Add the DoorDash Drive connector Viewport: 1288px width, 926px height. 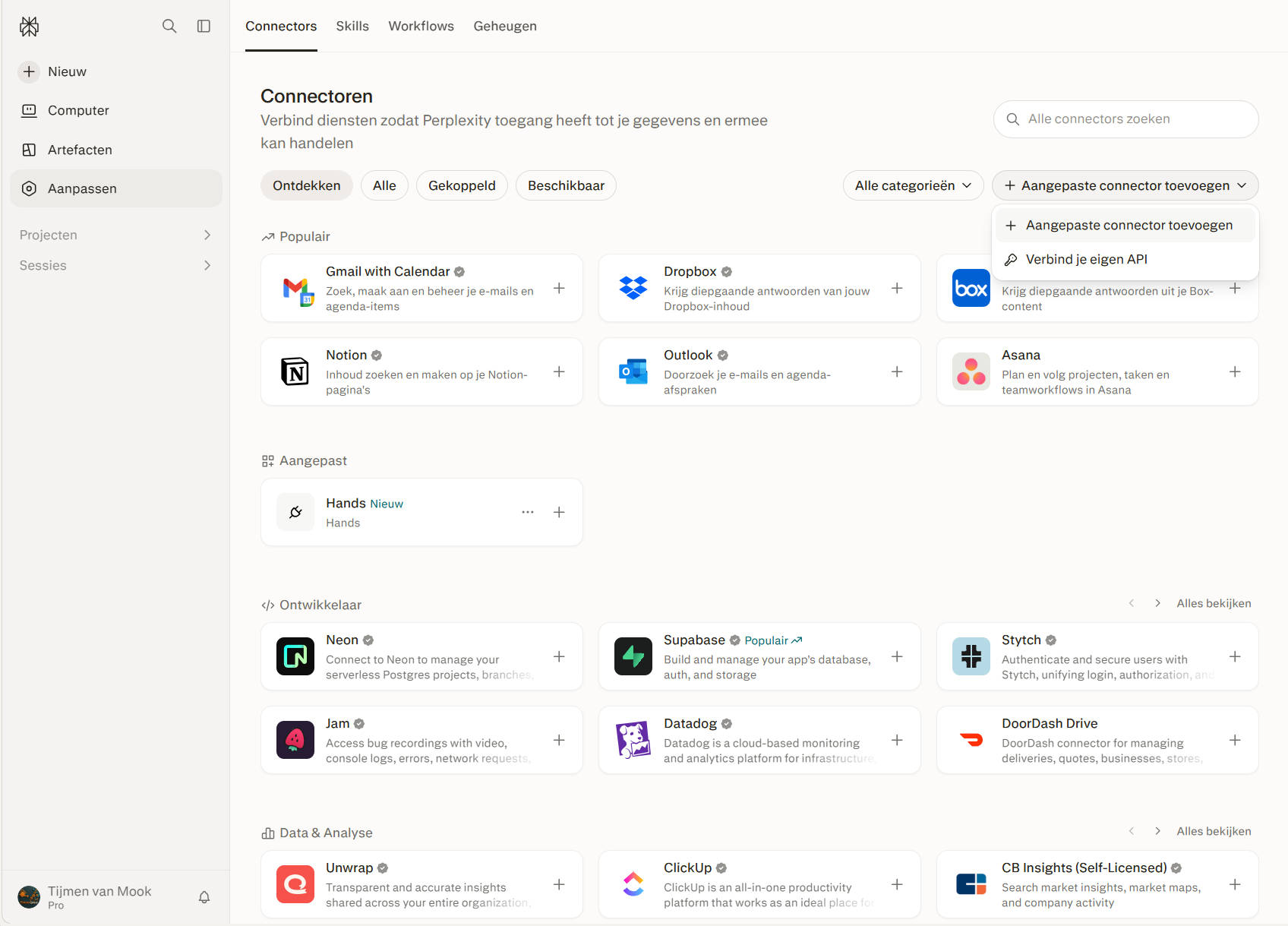pos(1235,740)
